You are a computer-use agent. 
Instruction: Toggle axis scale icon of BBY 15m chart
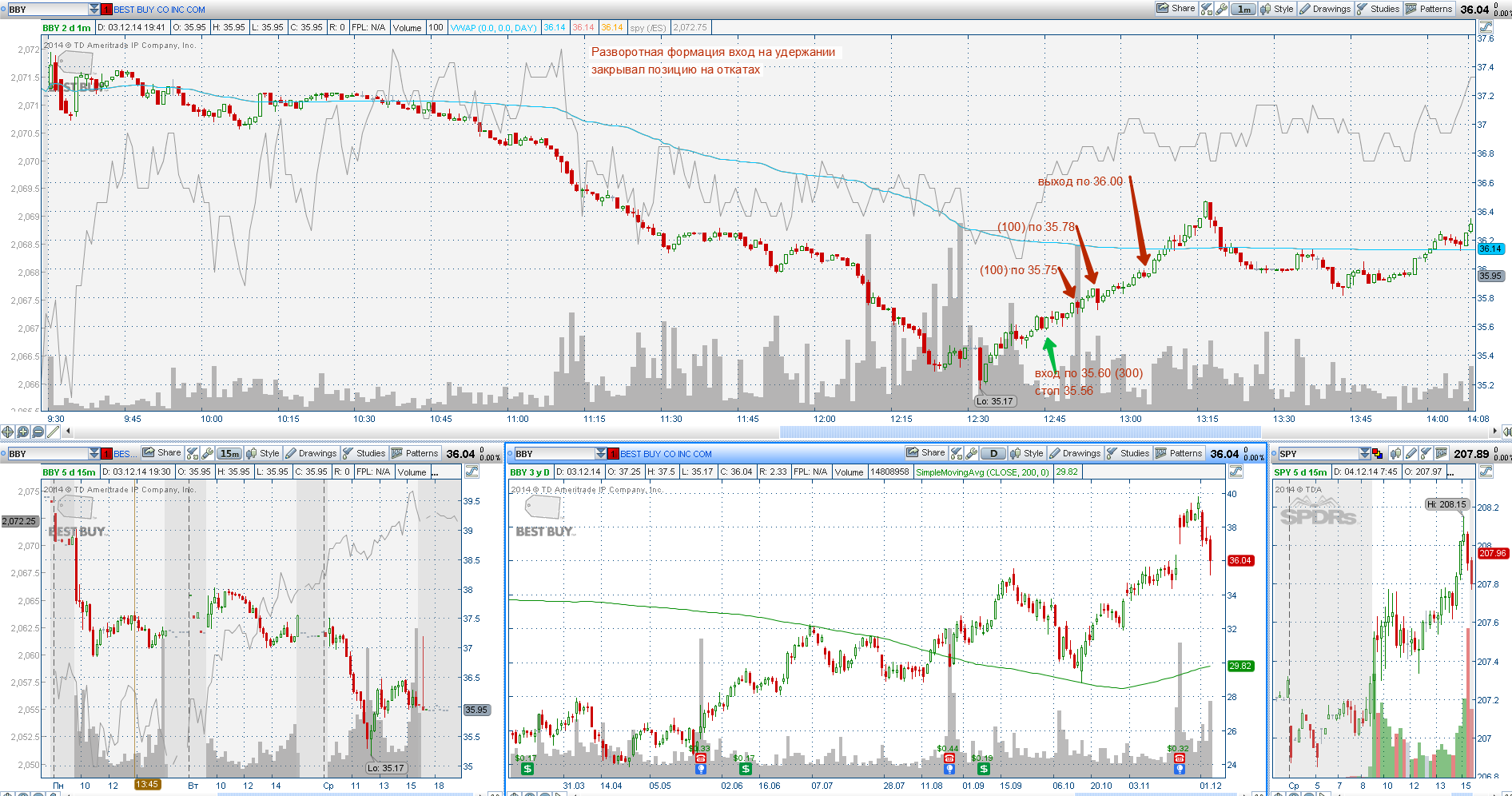pos(472,472)
